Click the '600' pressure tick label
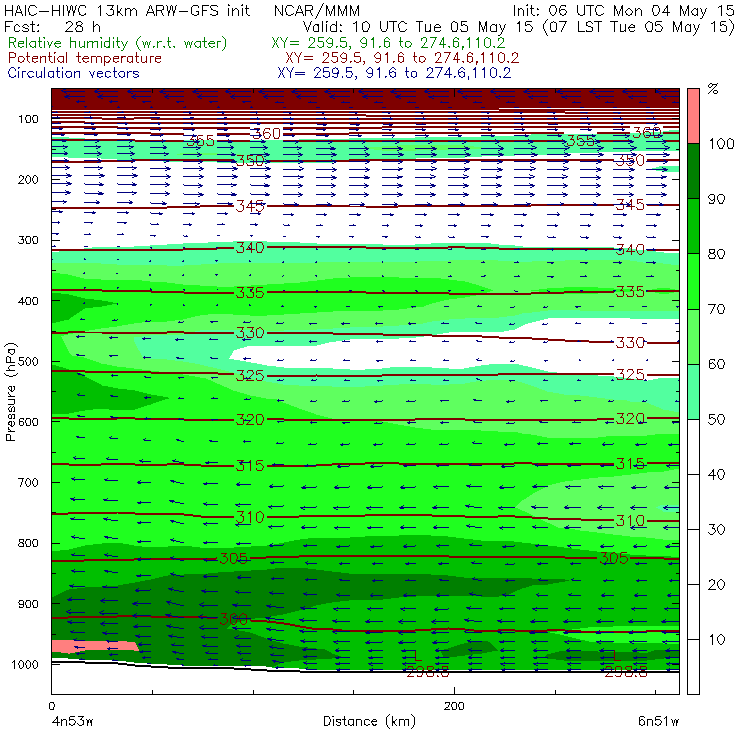 click(x=28, y=421)
